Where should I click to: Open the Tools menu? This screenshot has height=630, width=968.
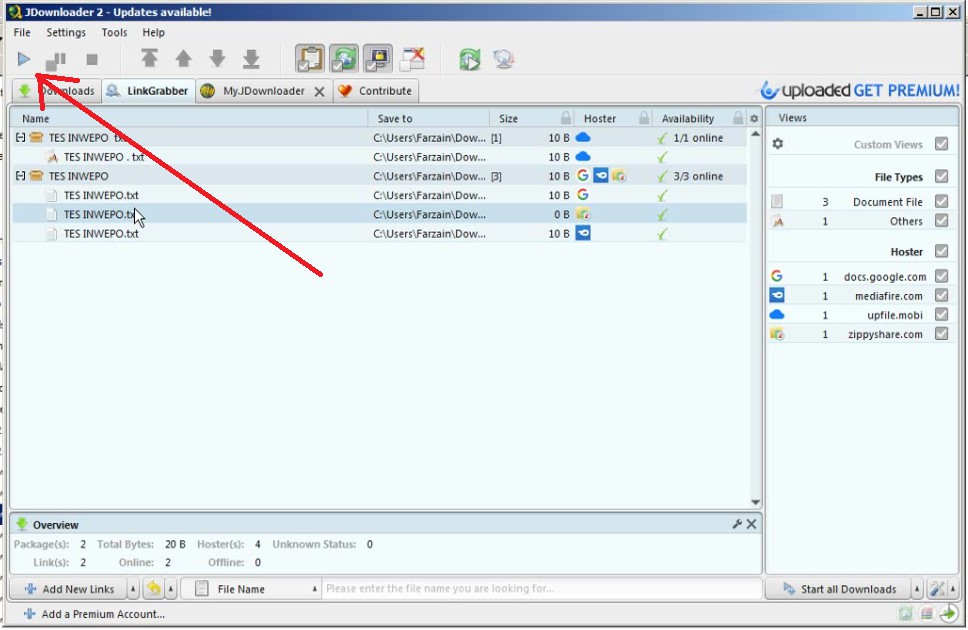(x=114, y=32)
